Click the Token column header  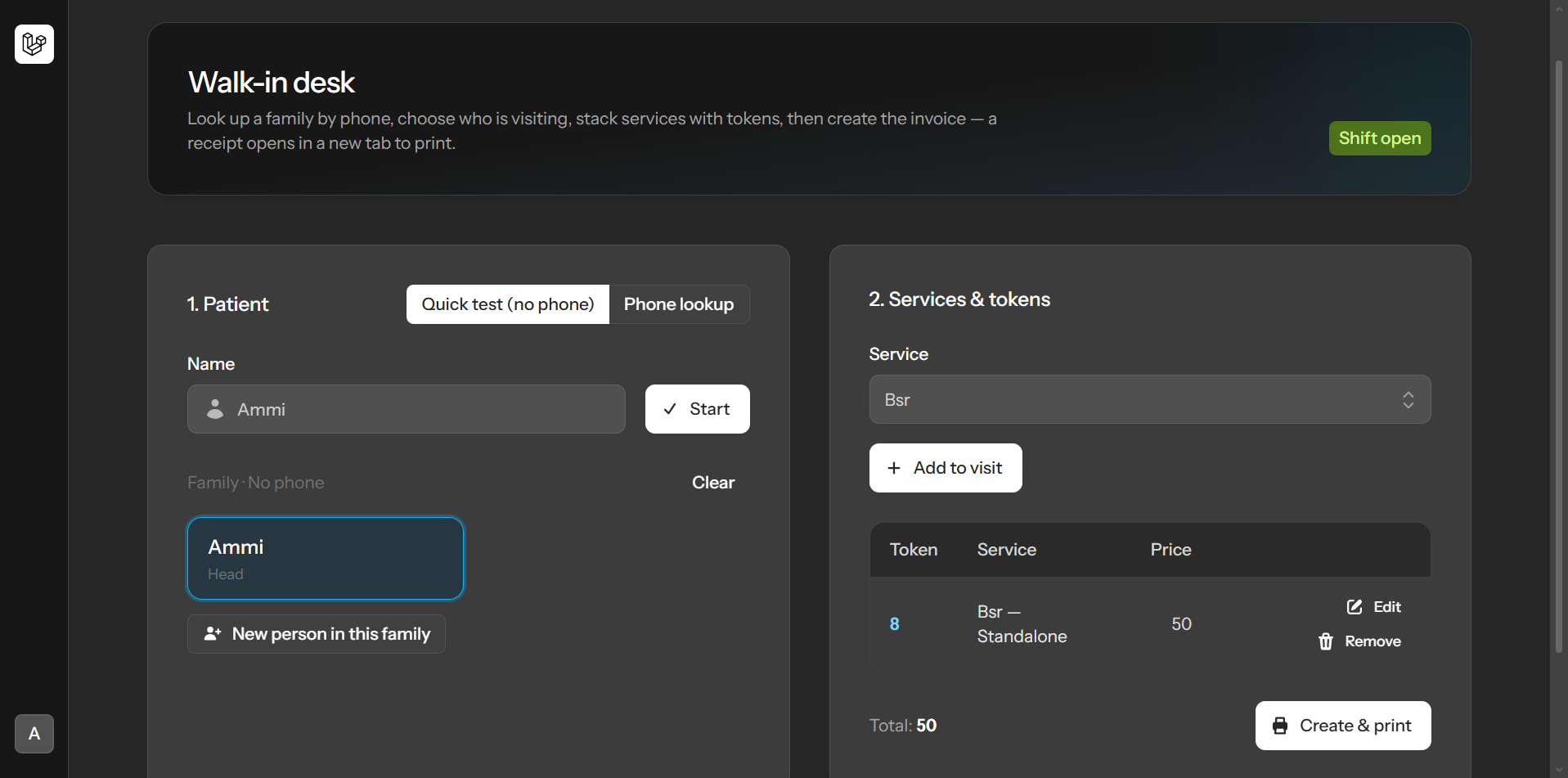(x=914, y=550)
